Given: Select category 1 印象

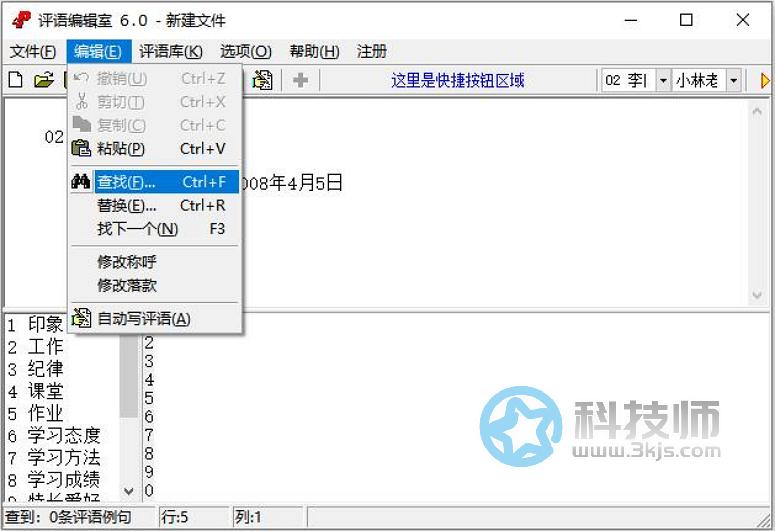Looking at the screenshot, I should point(35,325).
